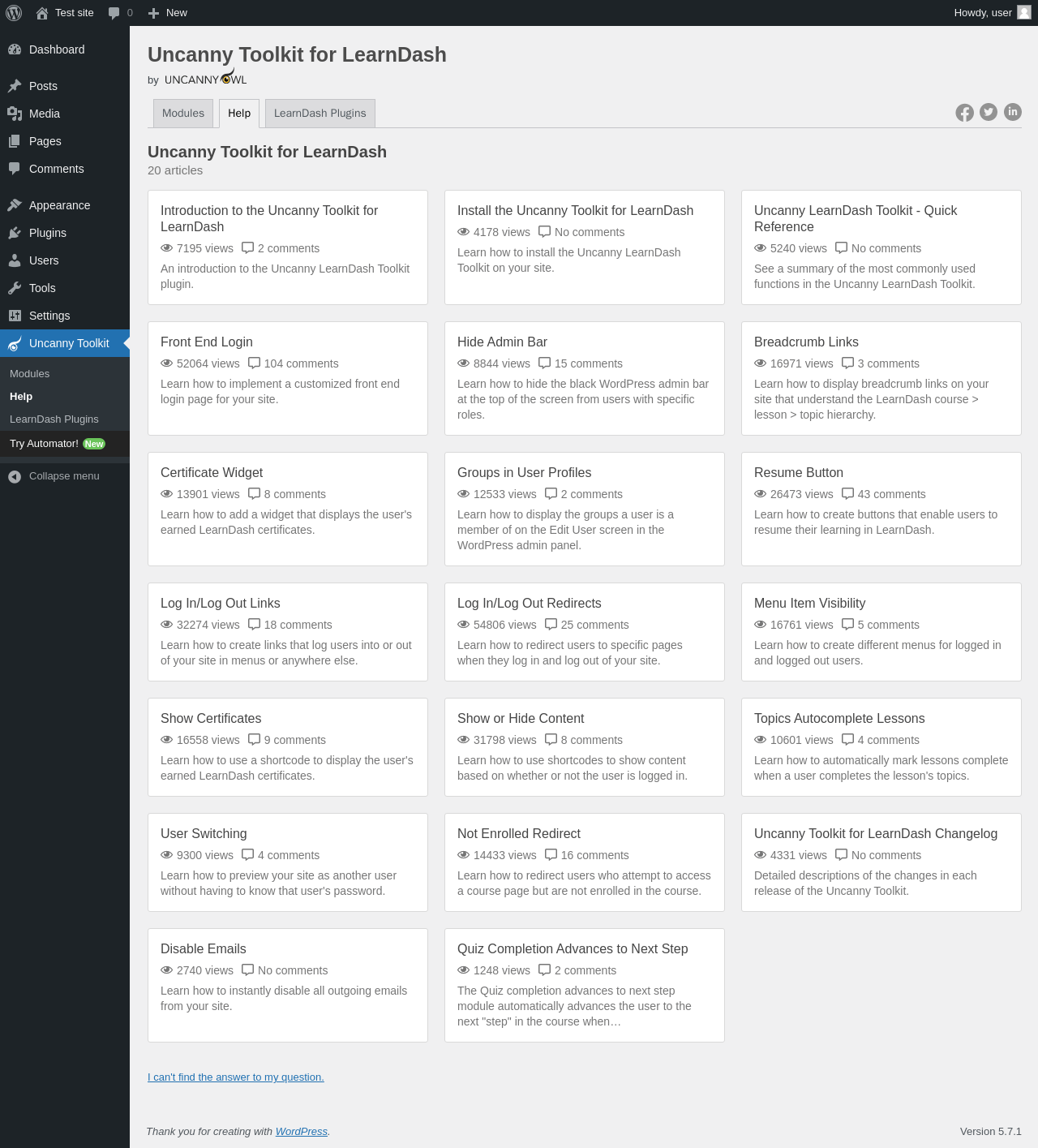Image resolution: width=1038 pixels, height=1148 pixels.
Task: Open the LearnDash Plugins tab
Action: tap(320, 114)
